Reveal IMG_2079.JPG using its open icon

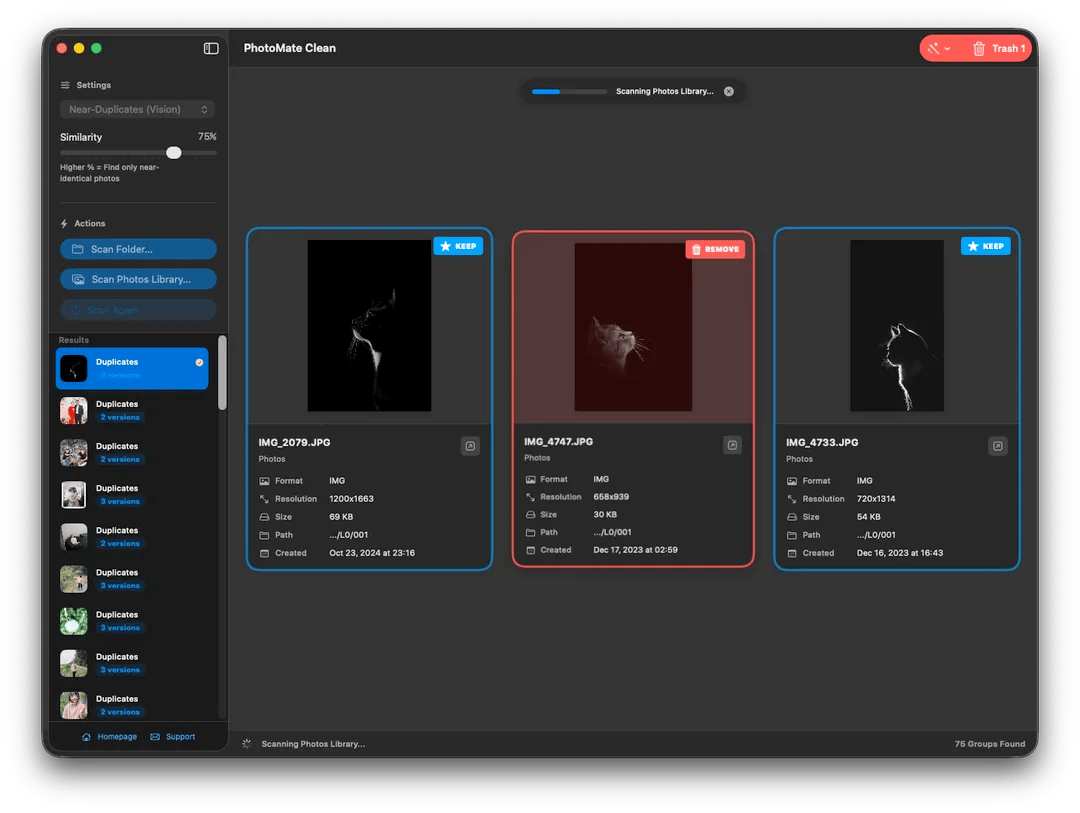click(470, 446)
